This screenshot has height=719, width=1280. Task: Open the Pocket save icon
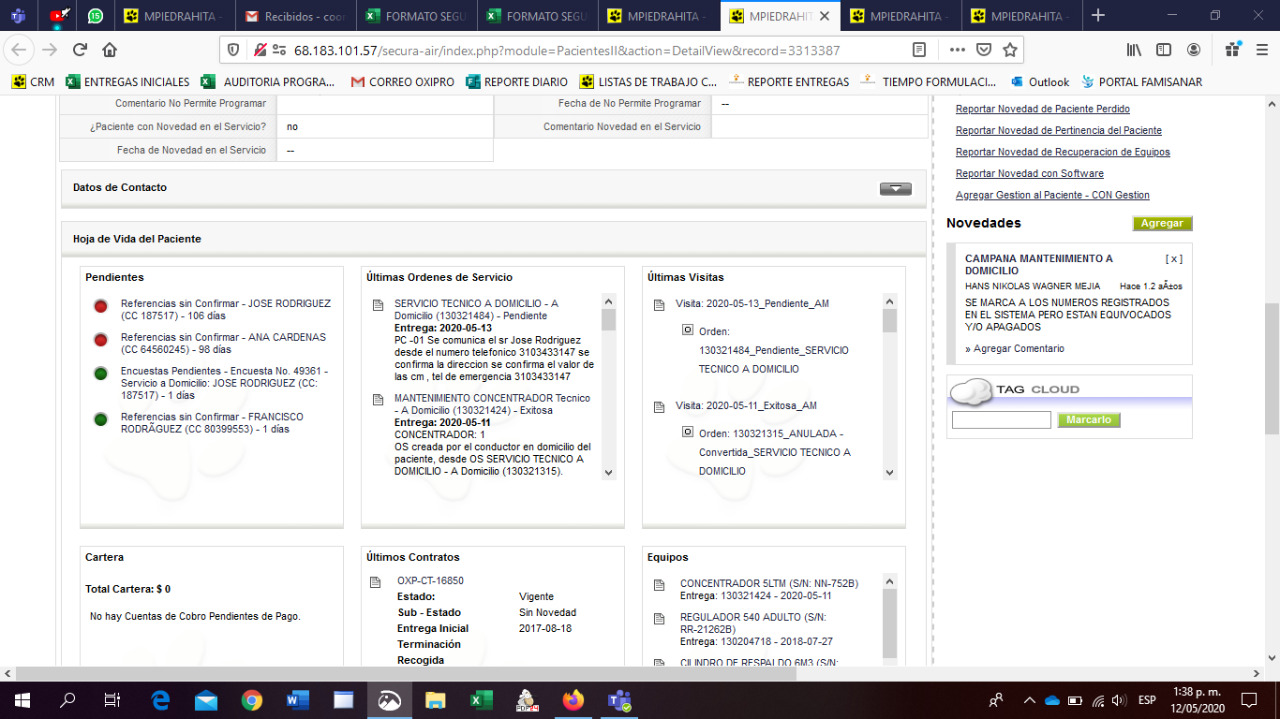[984, 50]
